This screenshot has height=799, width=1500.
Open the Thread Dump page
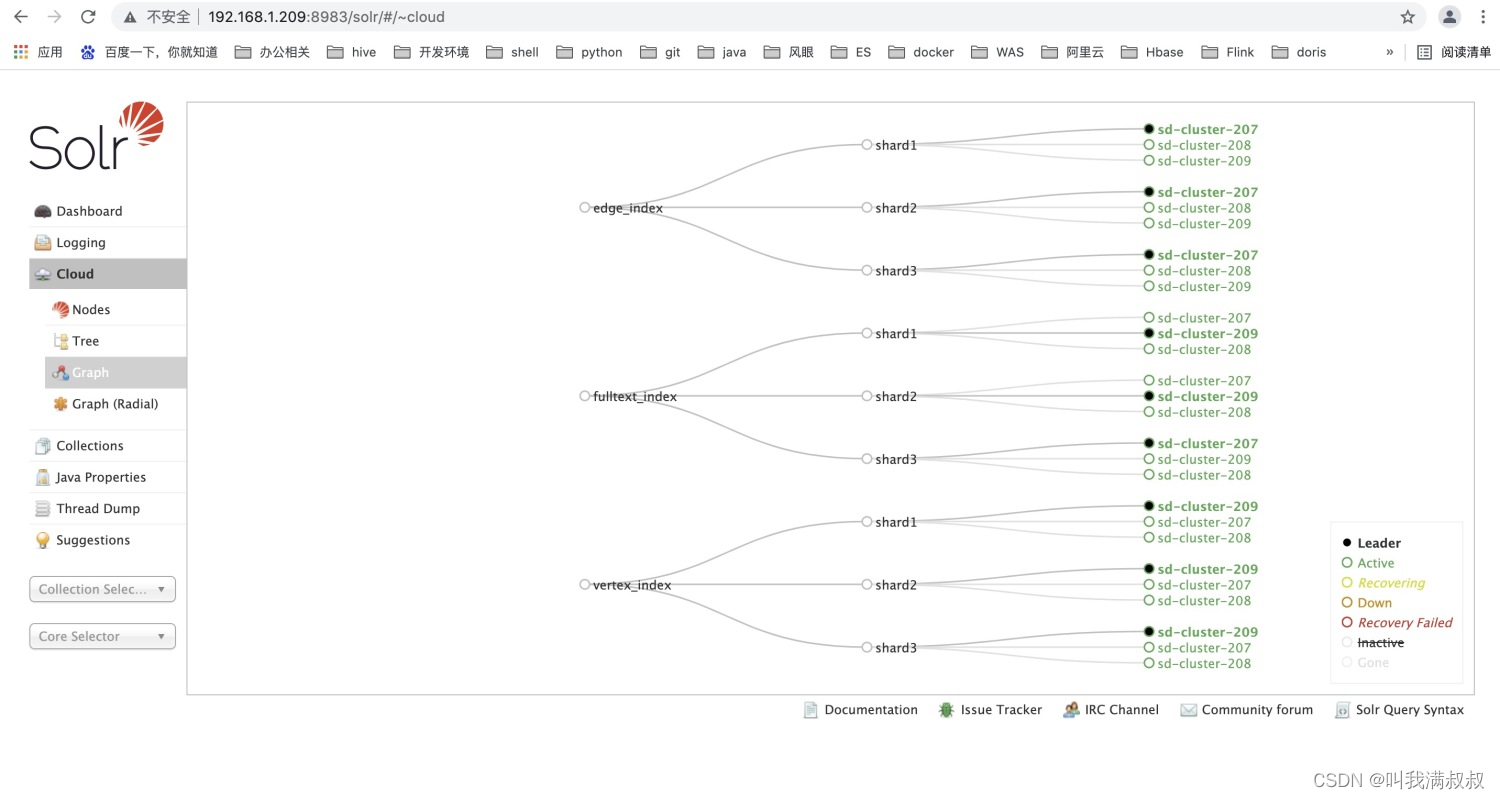[108, 508]
